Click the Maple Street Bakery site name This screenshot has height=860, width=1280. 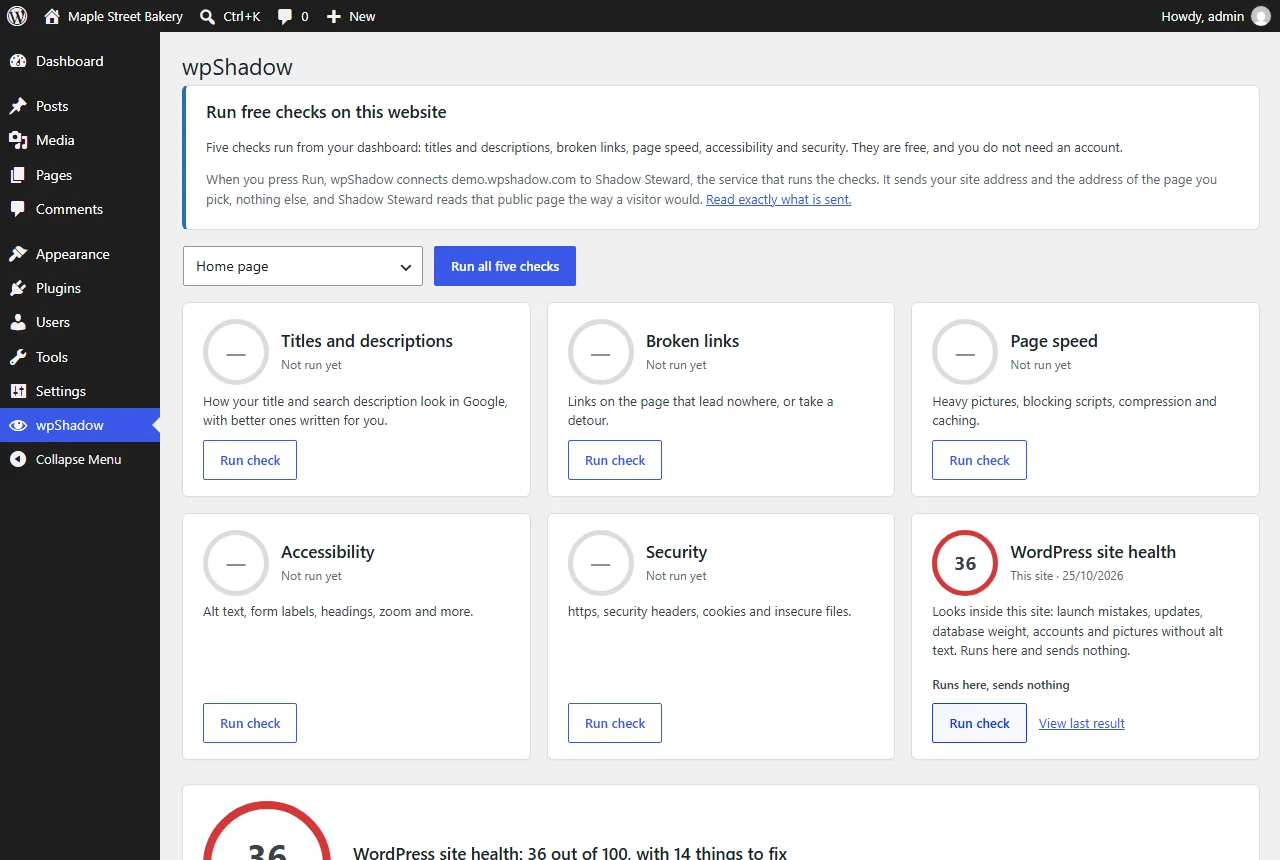pos(125,16)
